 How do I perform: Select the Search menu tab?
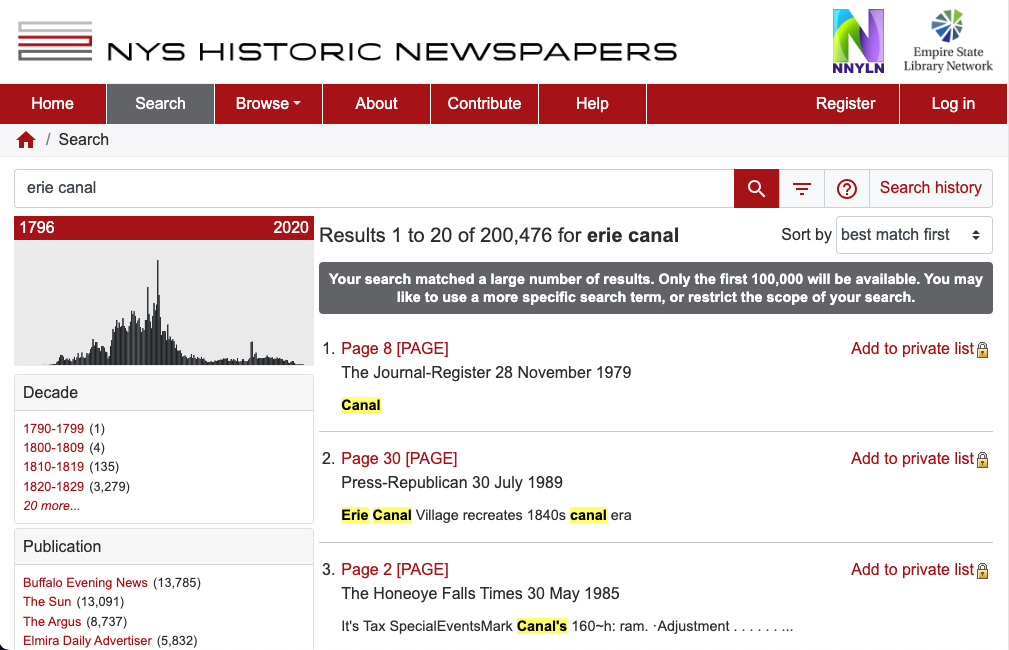pyautogui.click(x=160, y=104)
